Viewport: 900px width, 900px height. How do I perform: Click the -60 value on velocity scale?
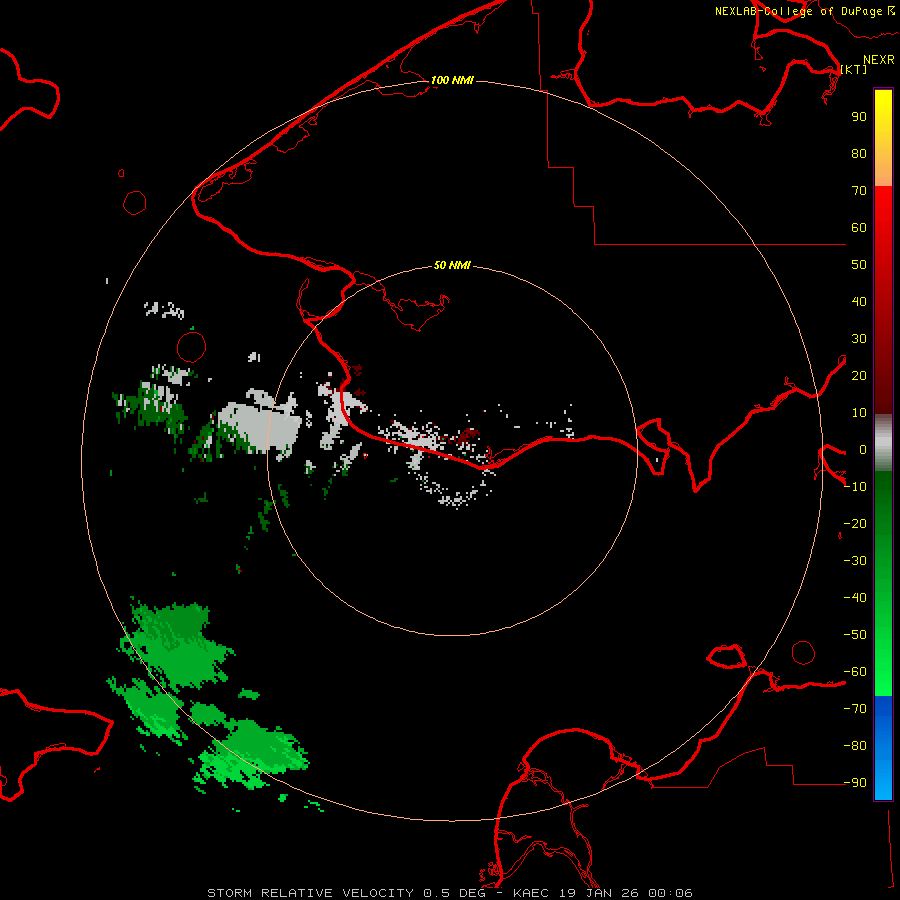(855, 672)
